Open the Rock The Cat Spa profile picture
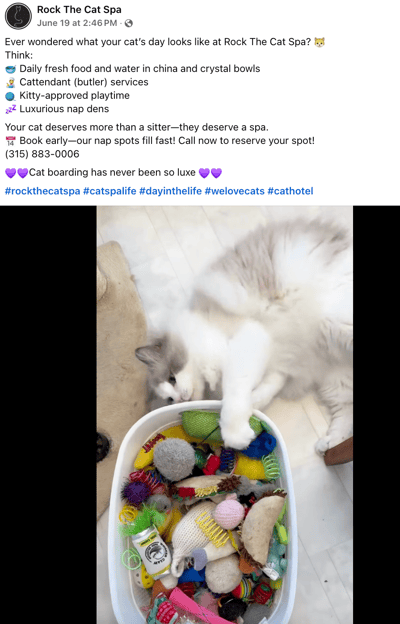Image resolution: width=400 pixels, height=624 pixels. click(x=18, y=16)
